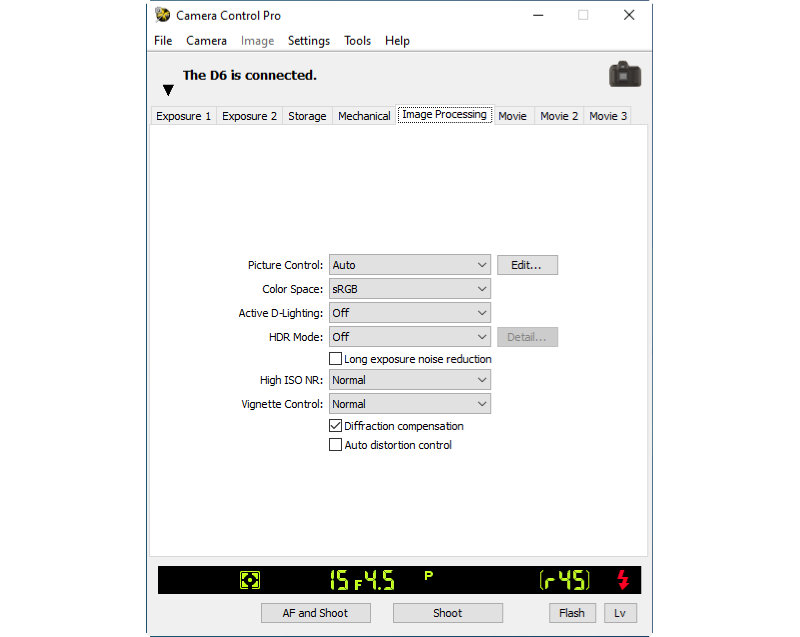Open the Vignette Control dropdown
The height and width of the screenshot is (637, 800).
(x=410, y=404)
